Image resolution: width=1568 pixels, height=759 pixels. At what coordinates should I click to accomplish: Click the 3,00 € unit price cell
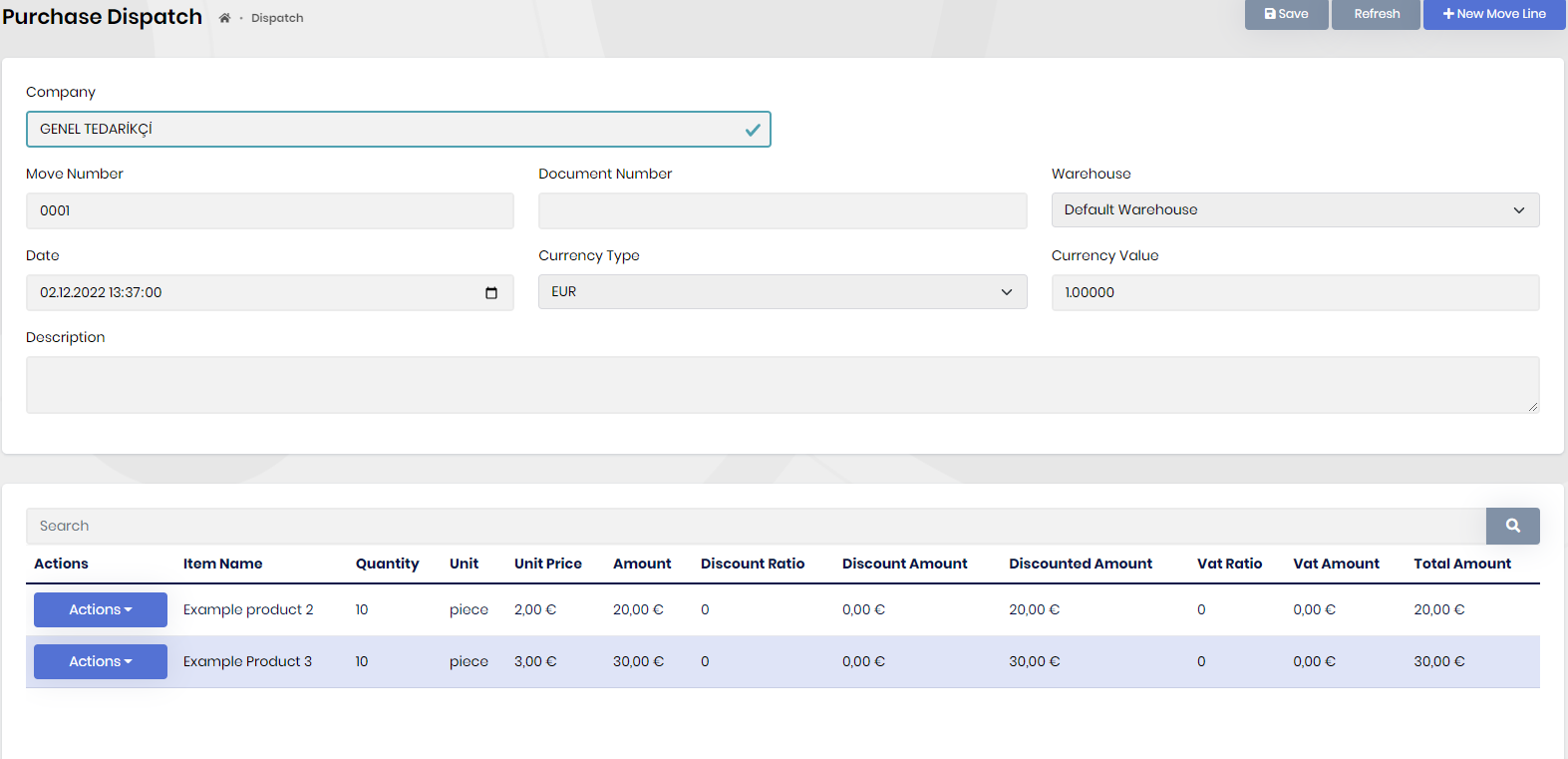pos(535,661)
